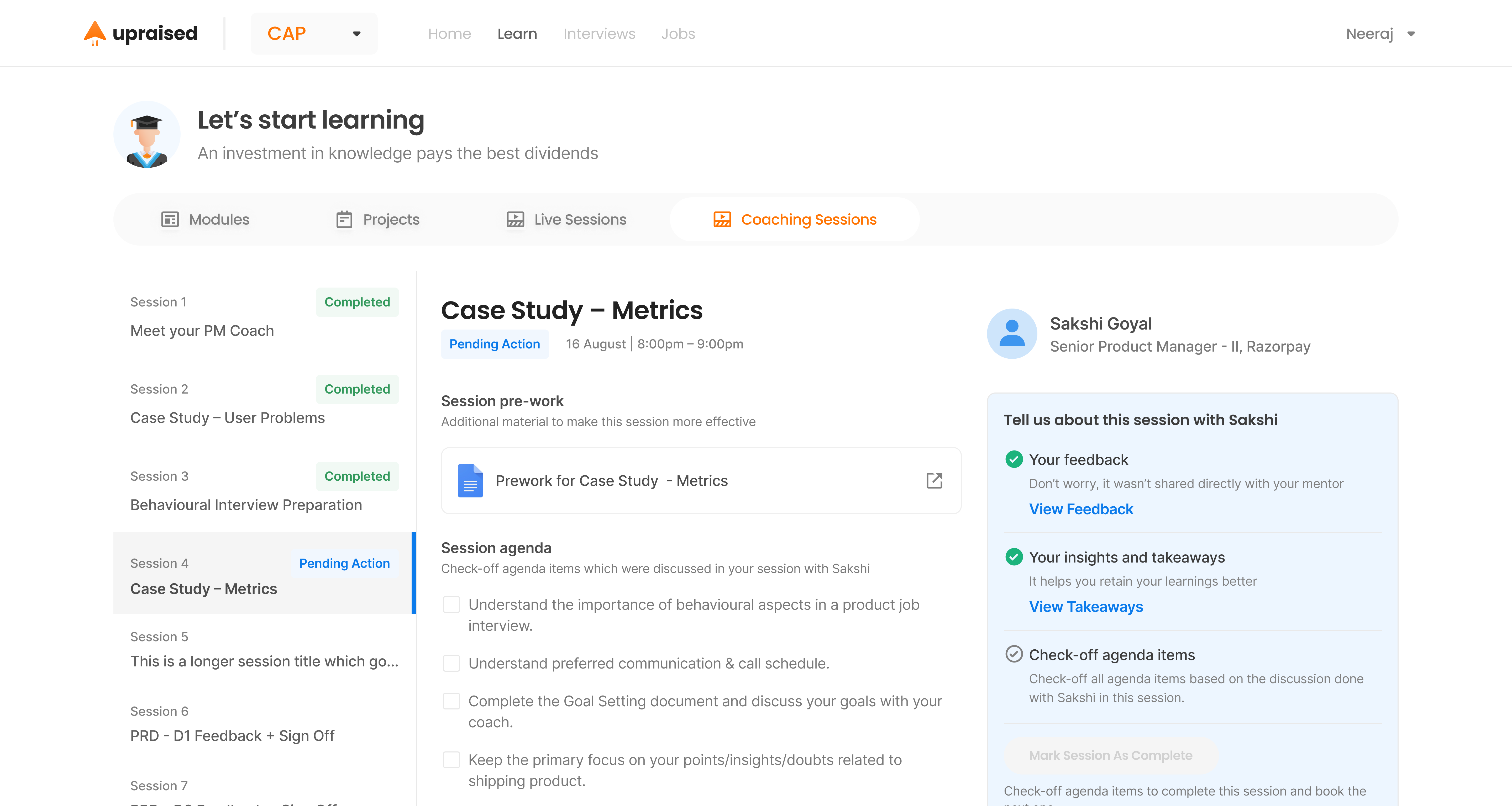
Task: Click Sakshi Goyal's profile avatar
Action: 1012,334
